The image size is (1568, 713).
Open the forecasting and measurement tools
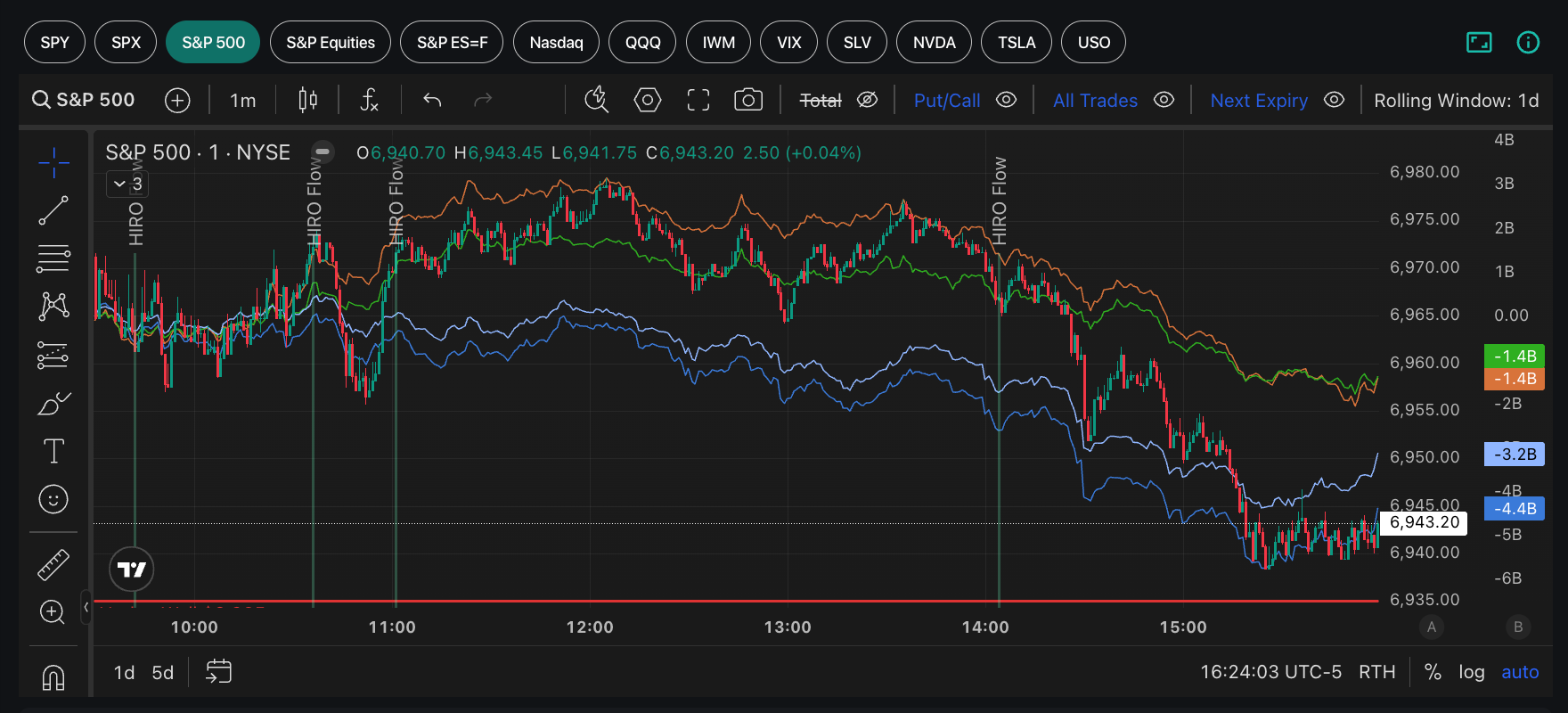coord(53,355)
